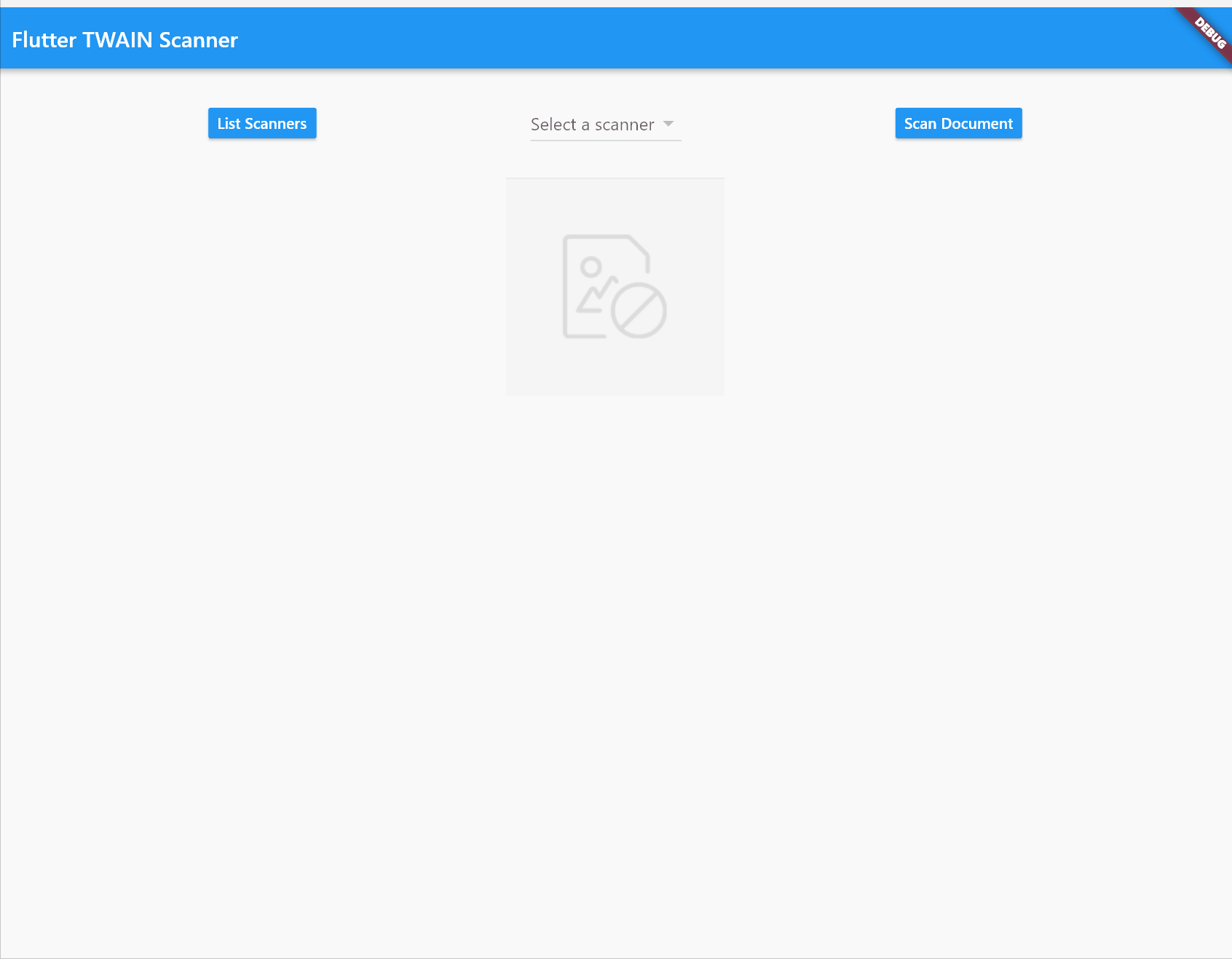Click the Select a scanner text label
The width and height of the screenshot is (1232, 959).
click(592, 125)
